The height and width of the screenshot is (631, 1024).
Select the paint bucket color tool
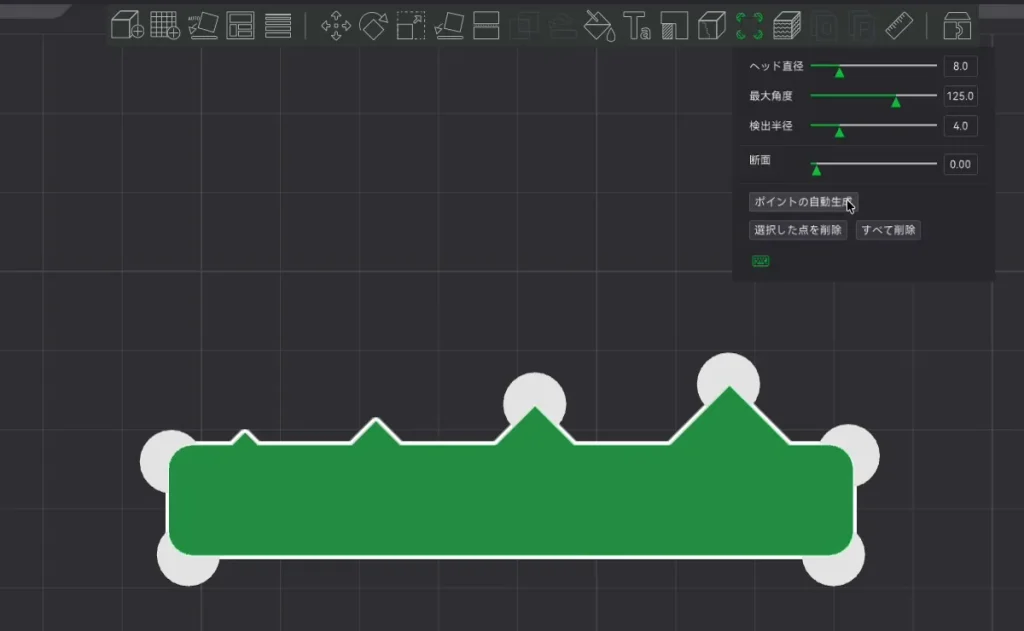(599, 26)
